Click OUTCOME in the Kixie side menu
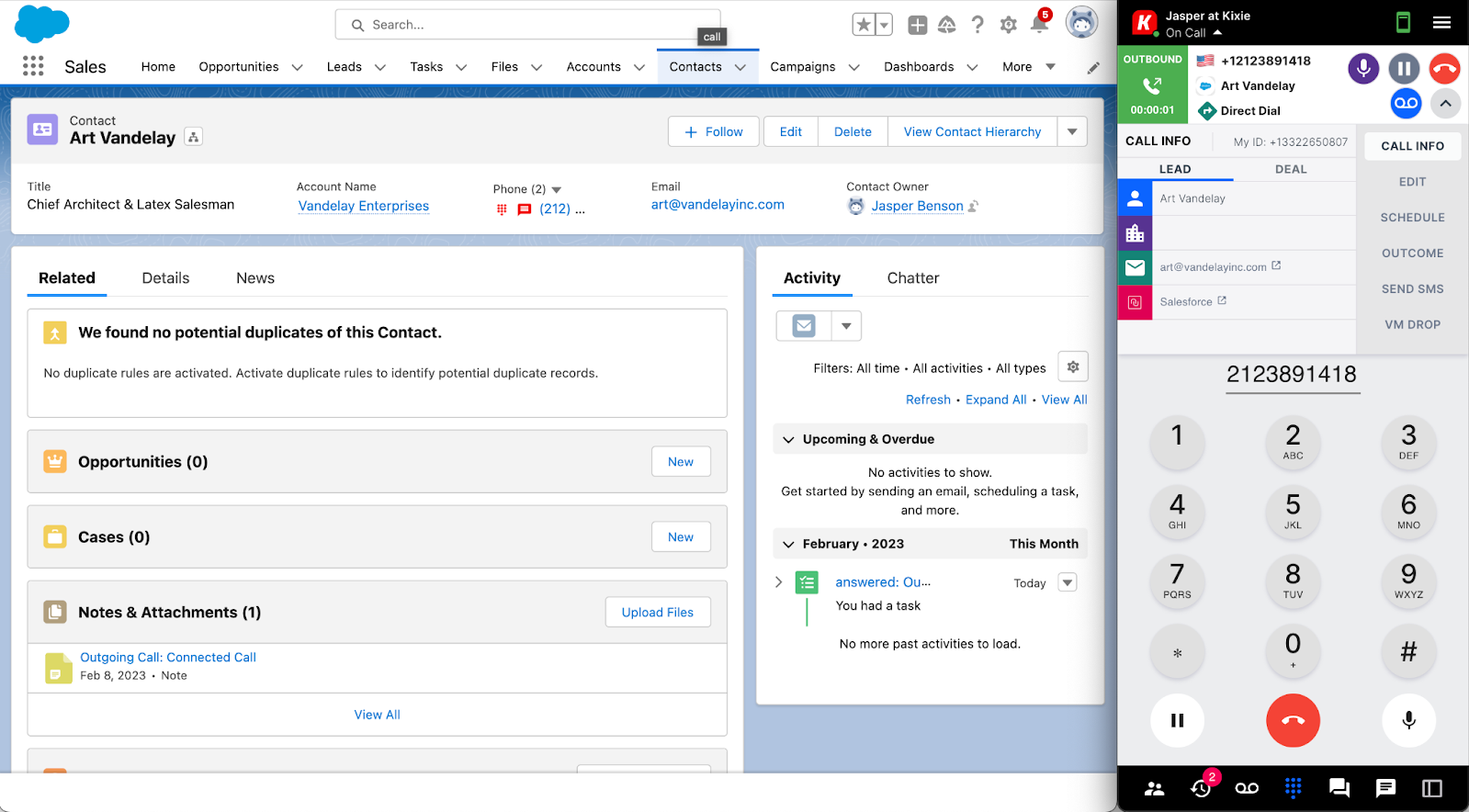The height and width of the screenshot is (812, 1469). pos(1412,254)
